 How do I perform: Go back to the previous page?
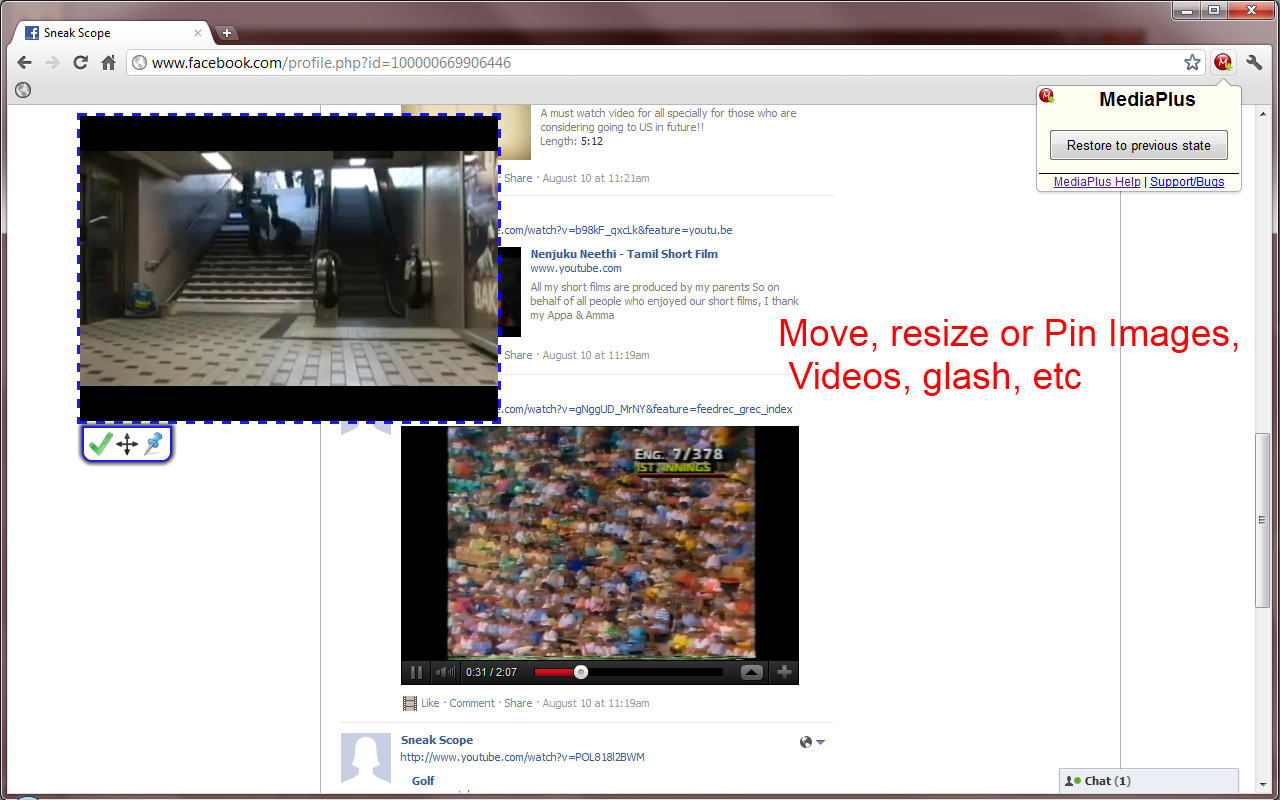coord(25,62)
